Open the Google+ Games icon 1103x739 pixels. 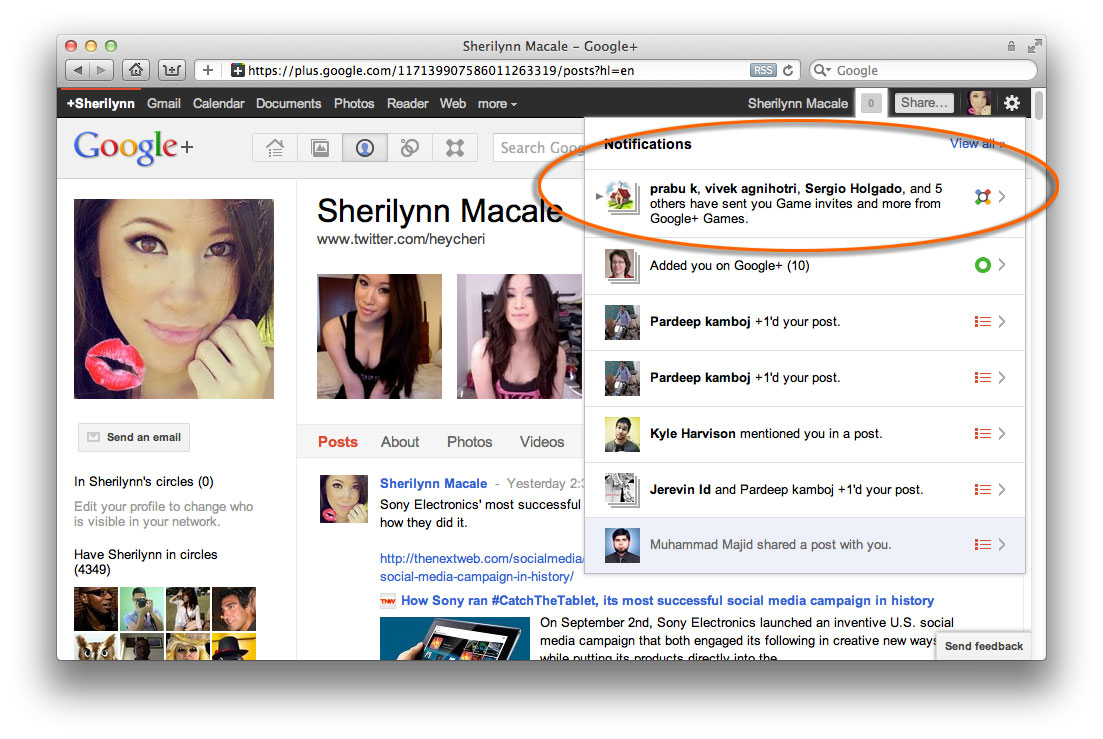pos(454,148)
